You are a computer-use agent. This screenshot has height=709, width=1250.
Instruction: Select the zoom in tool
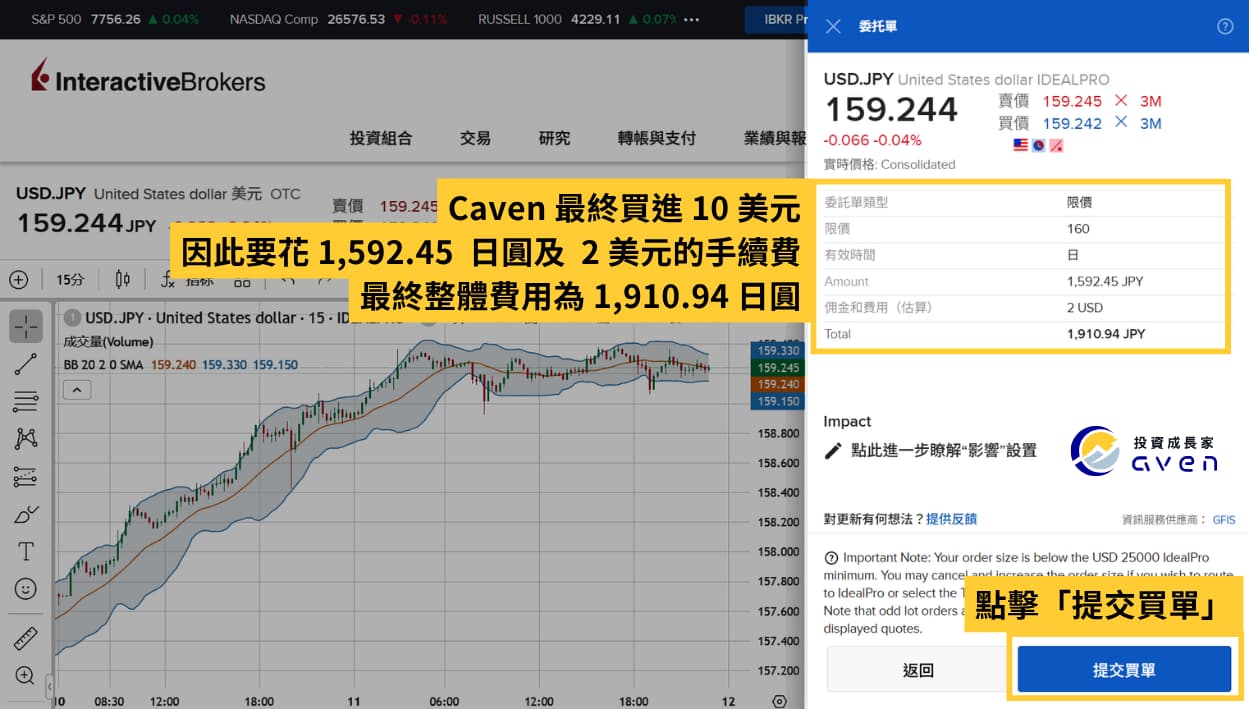coord(26,675)
